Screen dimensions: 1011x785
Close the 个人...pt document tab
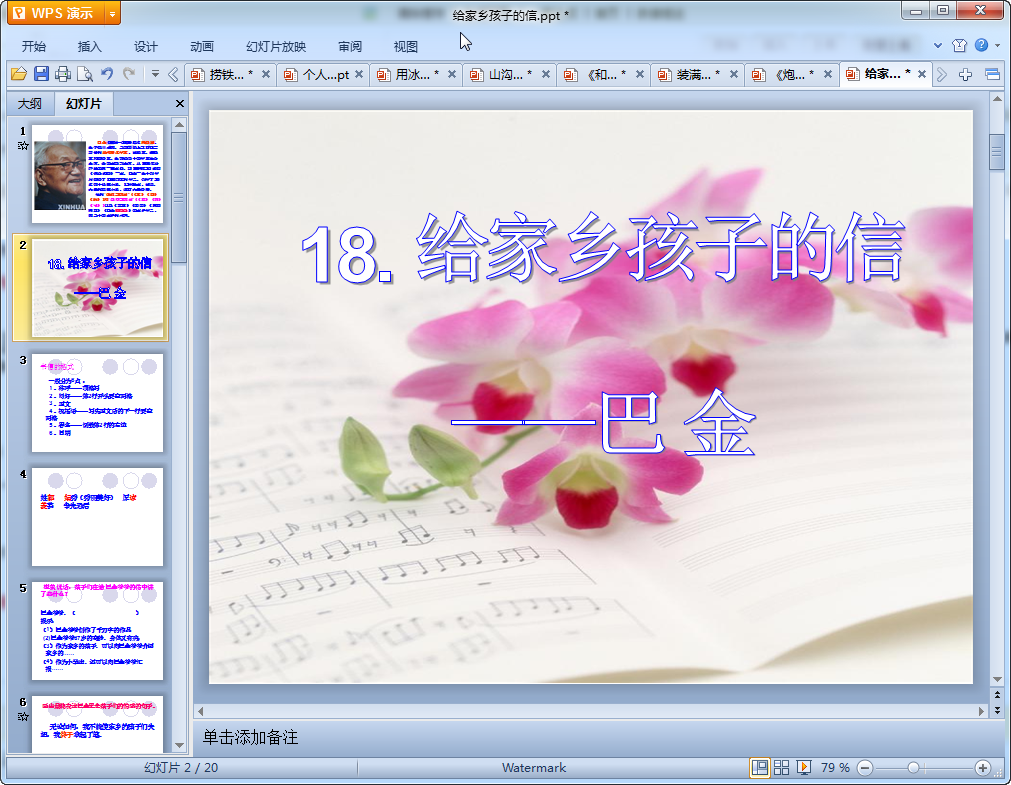(x=359, y=75)
